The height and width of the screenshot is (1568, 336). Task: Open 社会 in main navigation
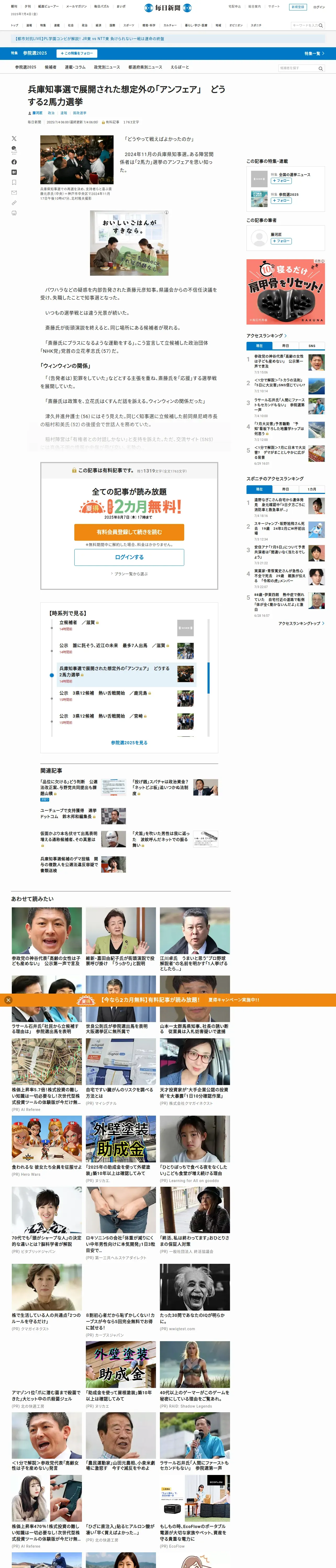click(70, 26)
